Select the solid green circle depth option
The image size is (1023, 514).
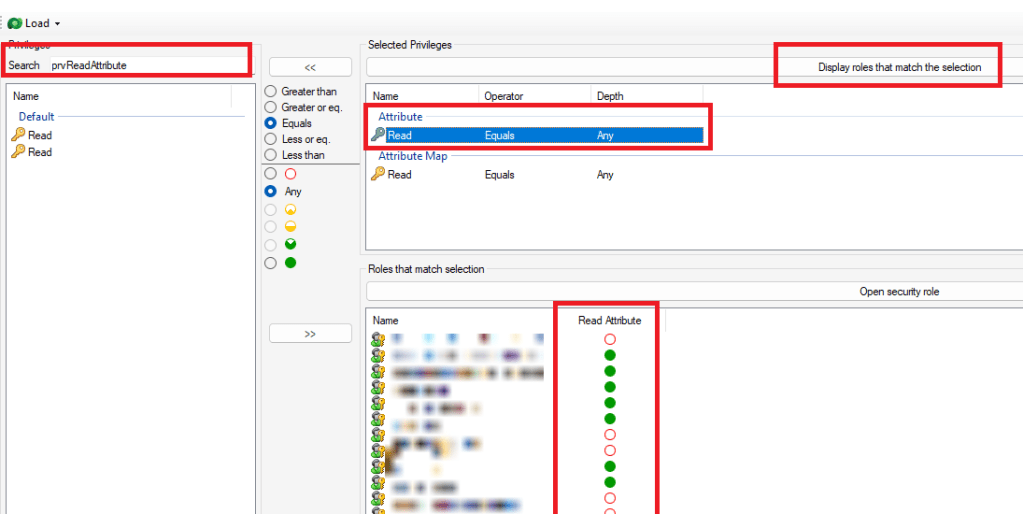pyautogui.click(x=270, y=263)
